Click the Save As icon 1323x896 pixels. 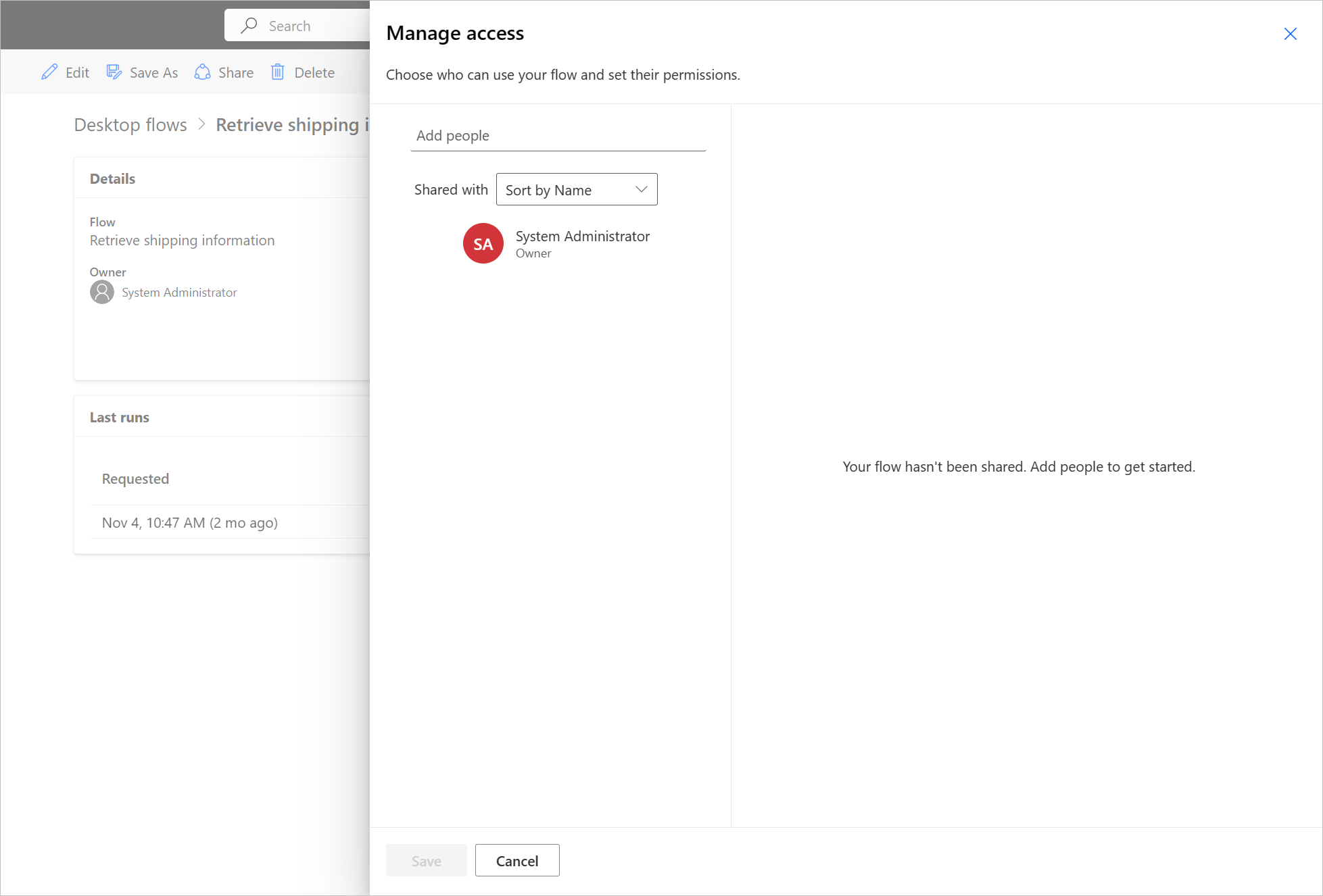click(x=113, y=72)
